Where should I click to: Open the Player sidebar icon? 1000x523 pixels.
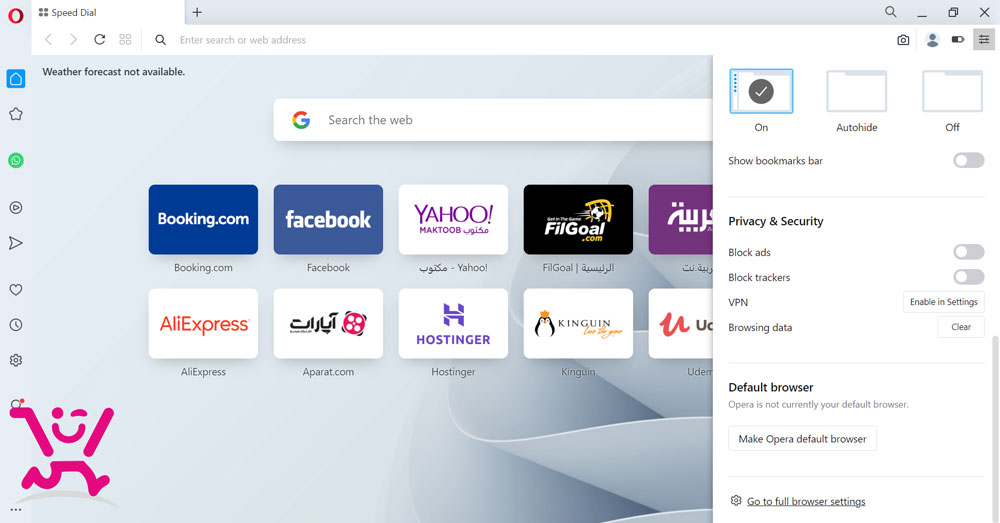tap(16, 207)
